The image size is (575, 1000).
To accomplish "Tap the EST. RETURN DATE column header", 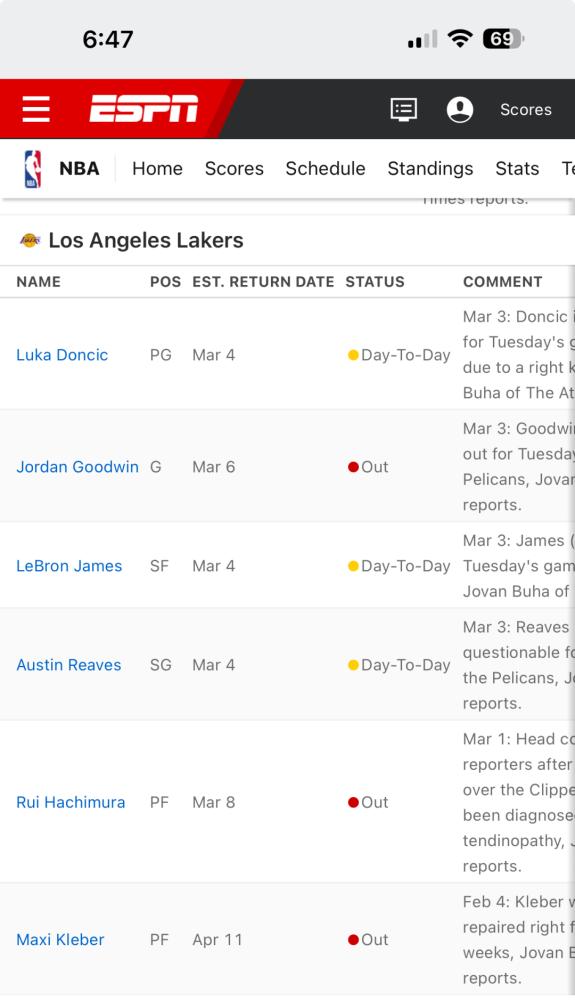I will (263, 282).
